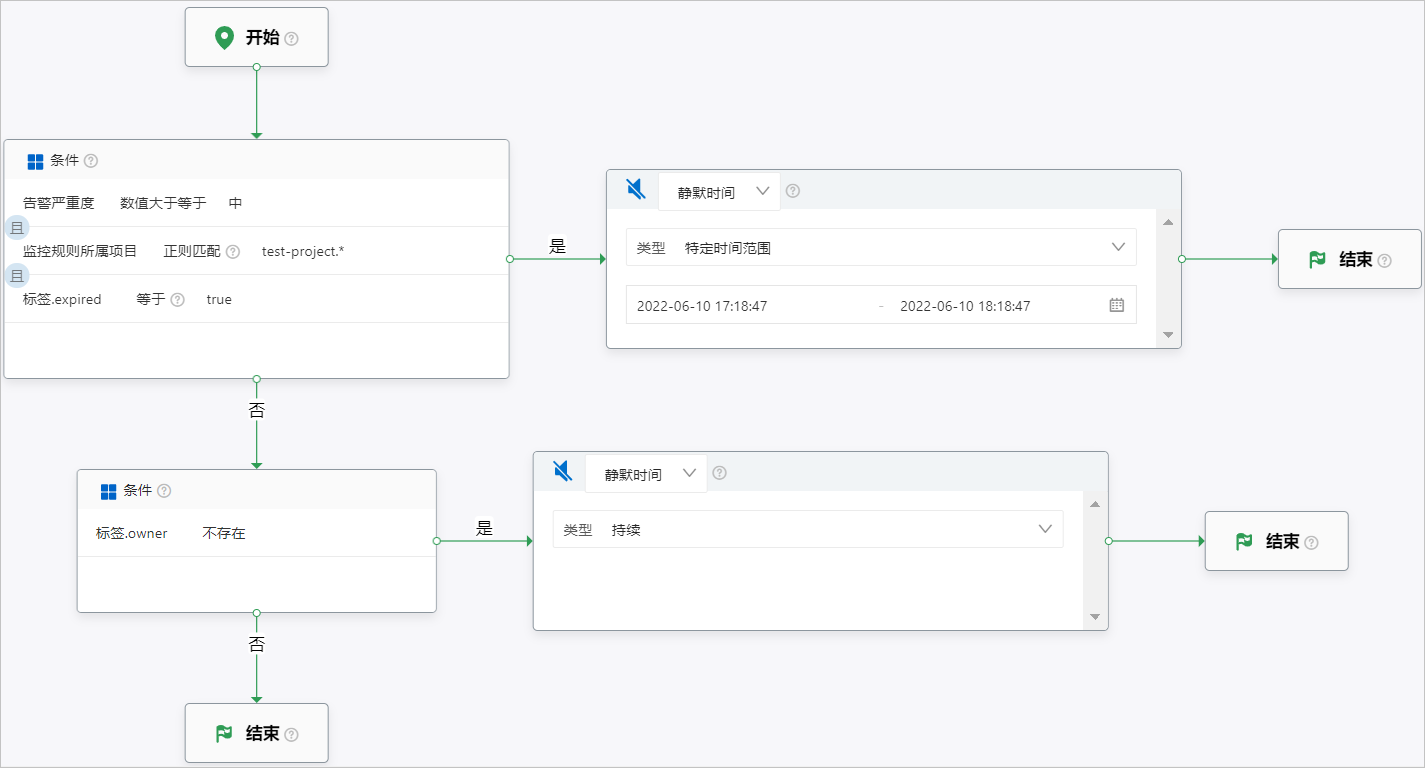
Task: Open help icon beside 开始
Action: 291,38
